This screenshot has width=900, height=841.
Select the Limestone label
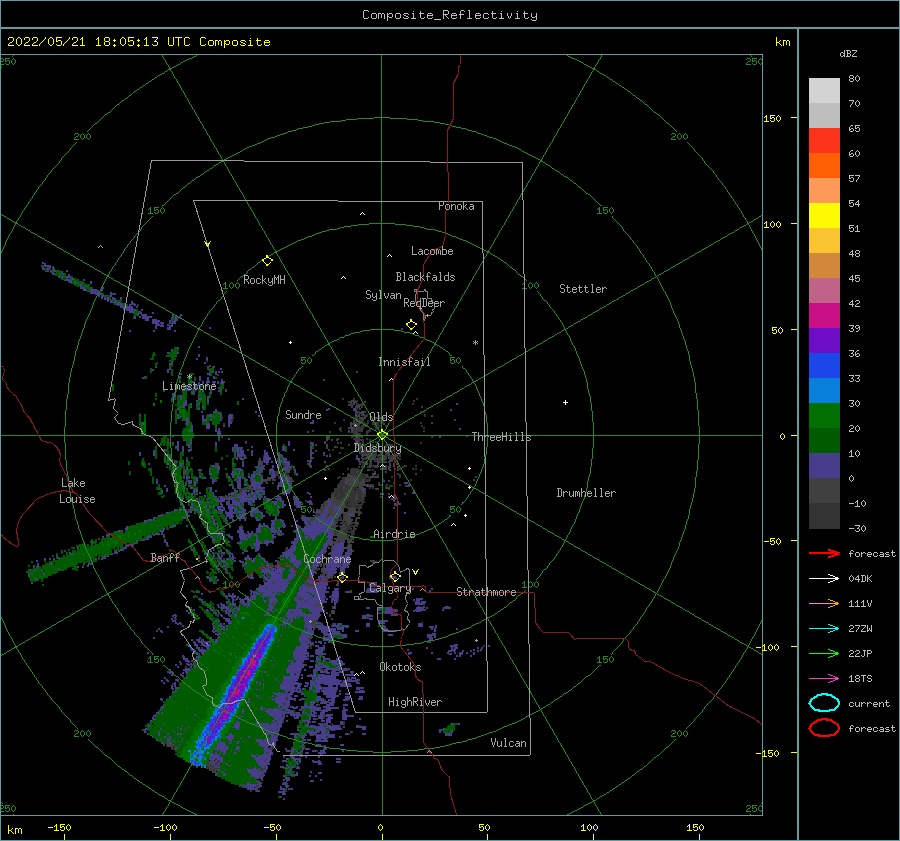[189, 386]
